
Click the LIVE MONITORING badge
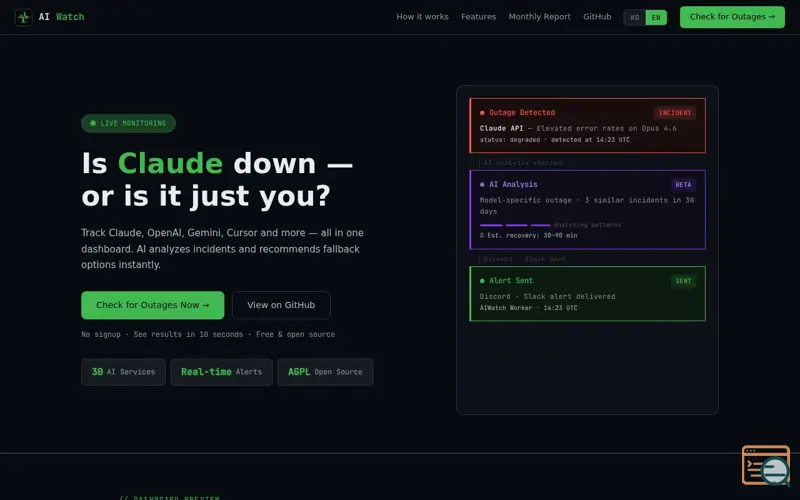(x=128, y=123)
